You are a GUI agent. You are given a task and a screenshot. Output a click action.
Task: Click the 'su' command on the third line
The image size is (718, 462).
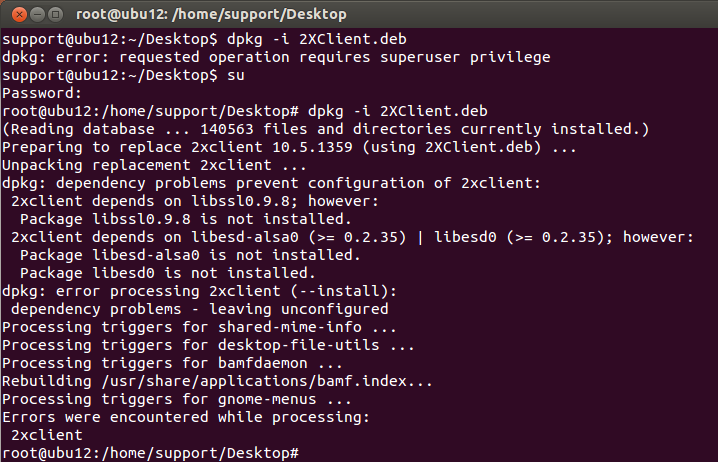tap(236, 75)
